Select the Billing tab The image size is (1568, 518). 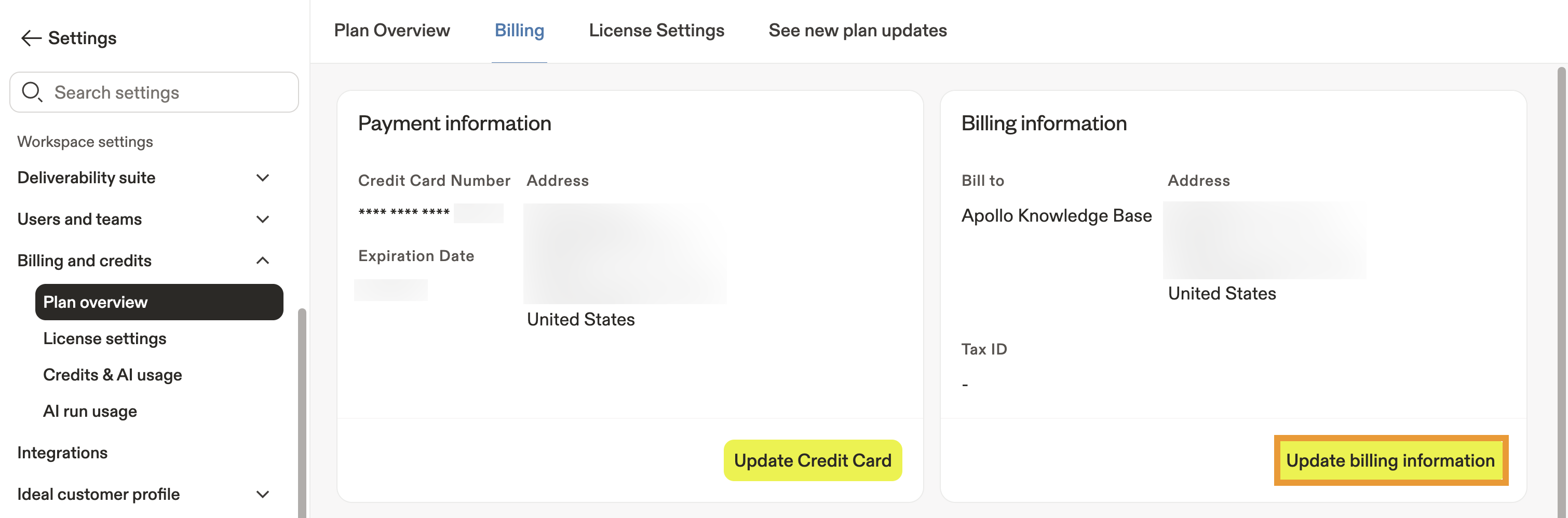click(x=519, y=31)
